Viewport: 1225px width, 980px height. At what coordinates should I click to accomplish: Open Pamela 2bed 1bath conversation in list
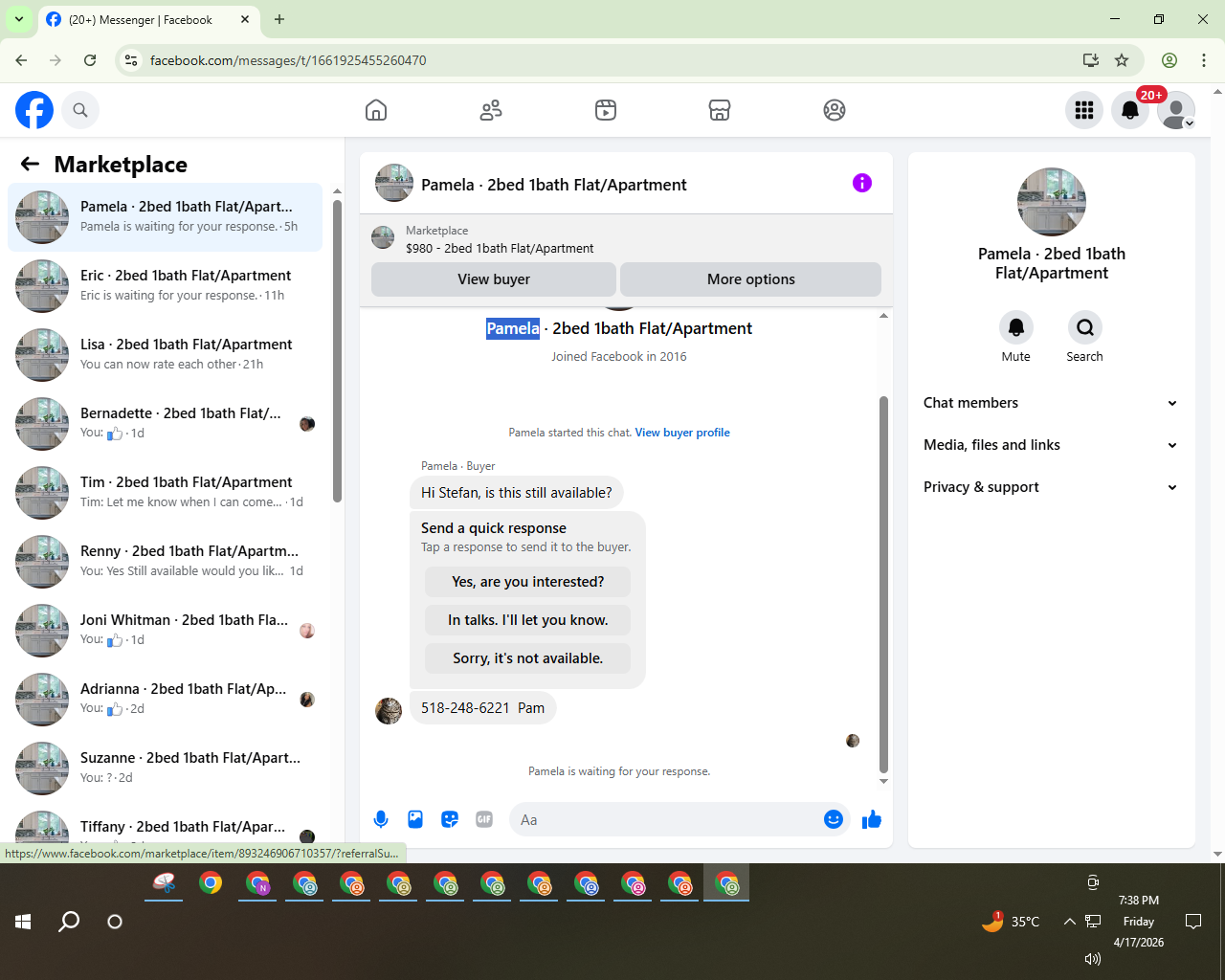point(165,217)
